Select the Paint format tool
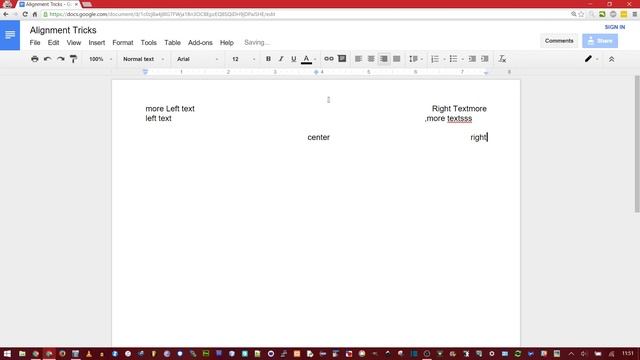This screenshot has width=640, height=360. pos(73,59)
